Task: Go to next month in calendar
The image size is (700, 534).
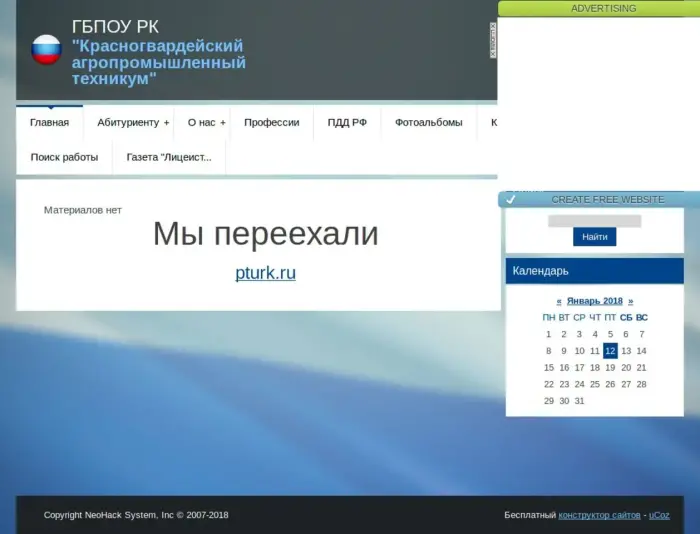Action: tap(631, 301)
